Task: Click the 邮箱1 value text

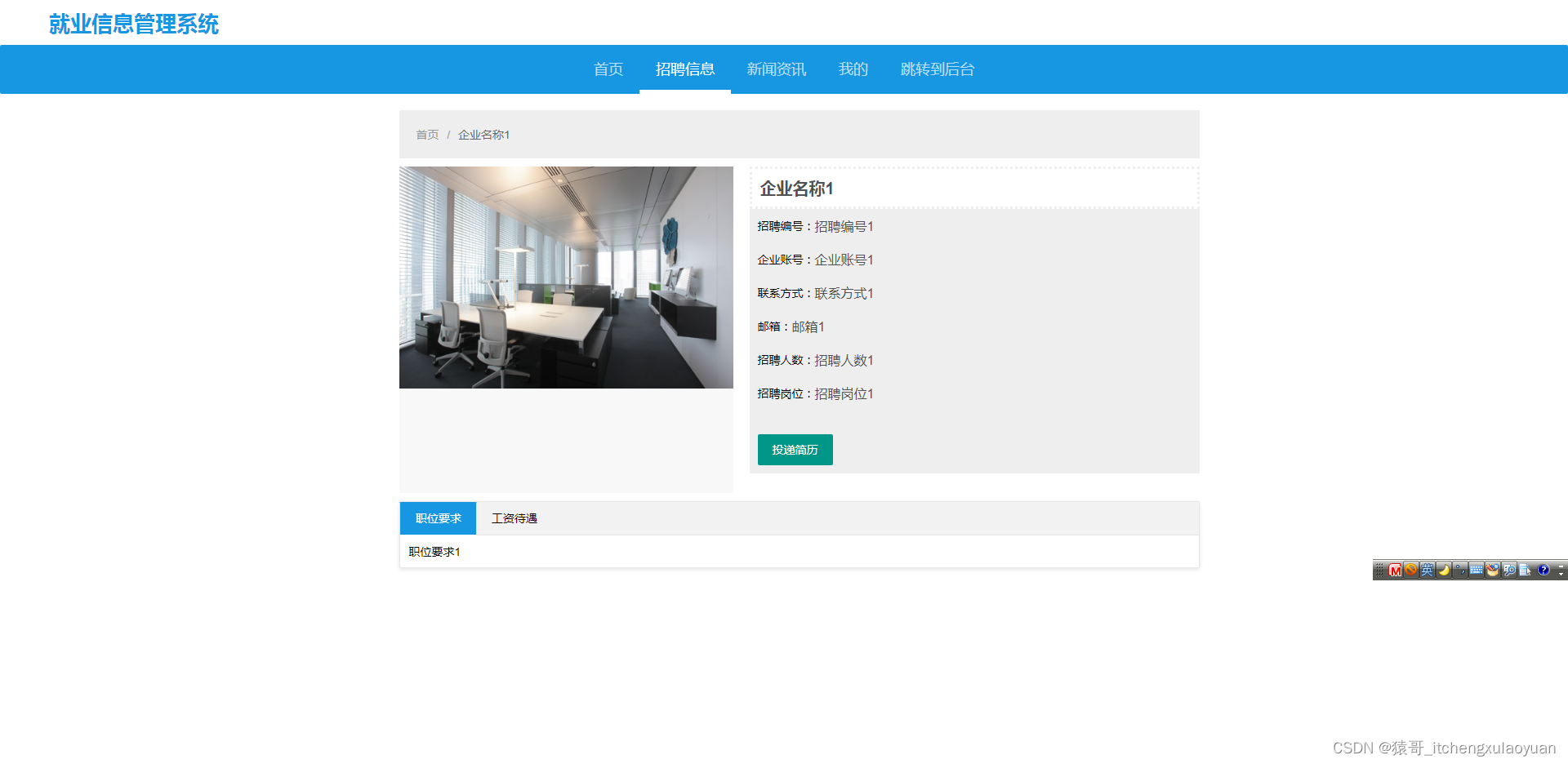Action: [808, 326]
